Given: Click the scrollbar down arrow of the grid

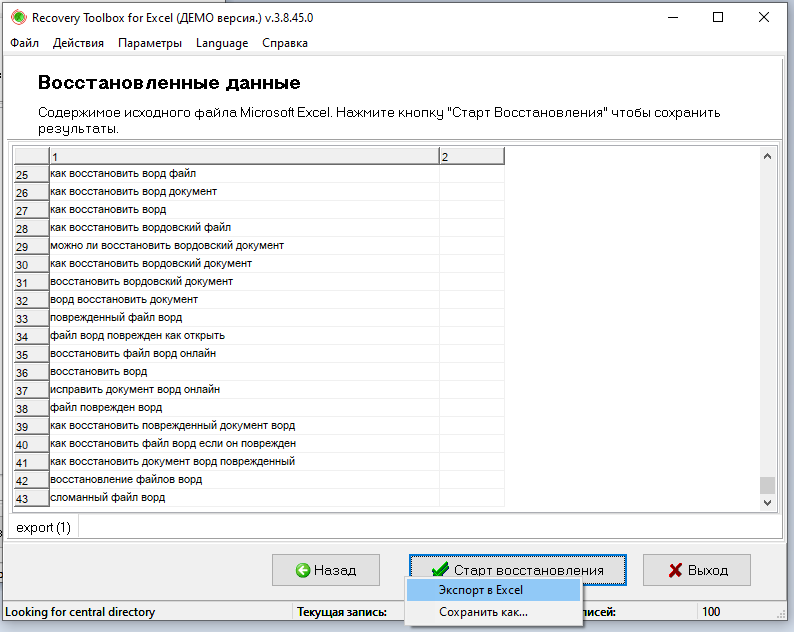Looking at the screenshot, I should click(767, 502).
